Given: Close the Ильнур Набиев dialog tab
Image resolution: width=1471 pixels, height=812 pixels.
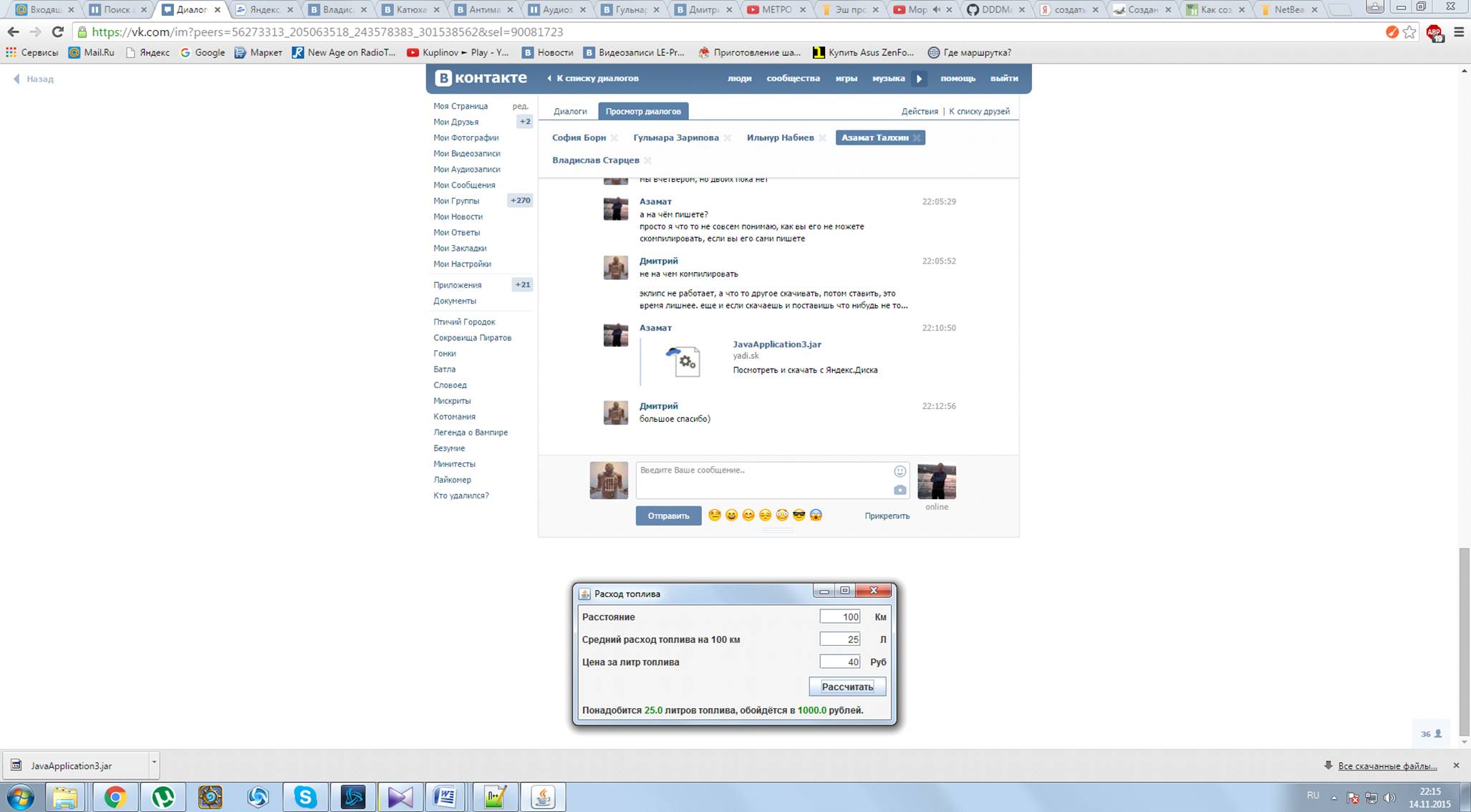Looking at the screenshot, I should [822, 138].
